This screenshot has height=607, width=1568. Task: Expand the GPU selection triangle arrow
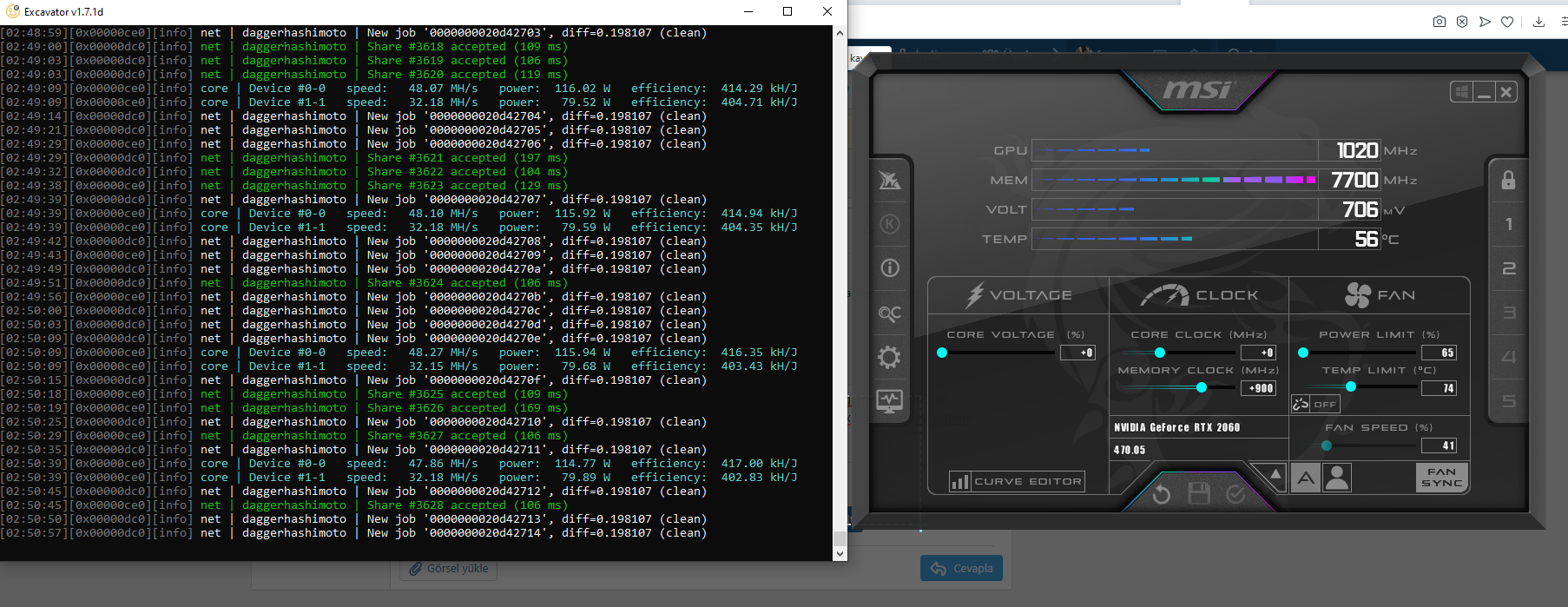pos(1275,474)
